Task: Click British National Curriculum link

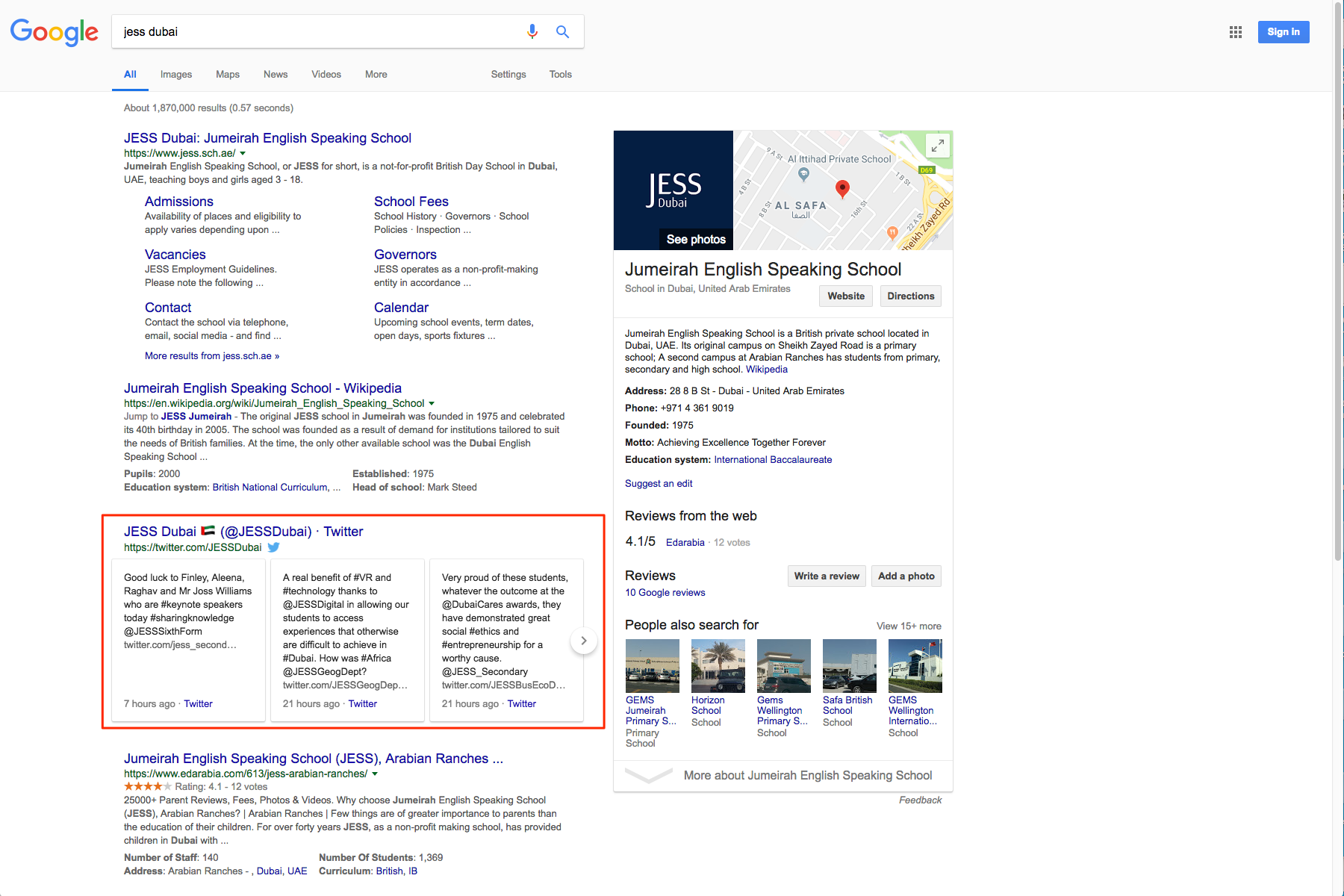Action: [x=270, y=488]
